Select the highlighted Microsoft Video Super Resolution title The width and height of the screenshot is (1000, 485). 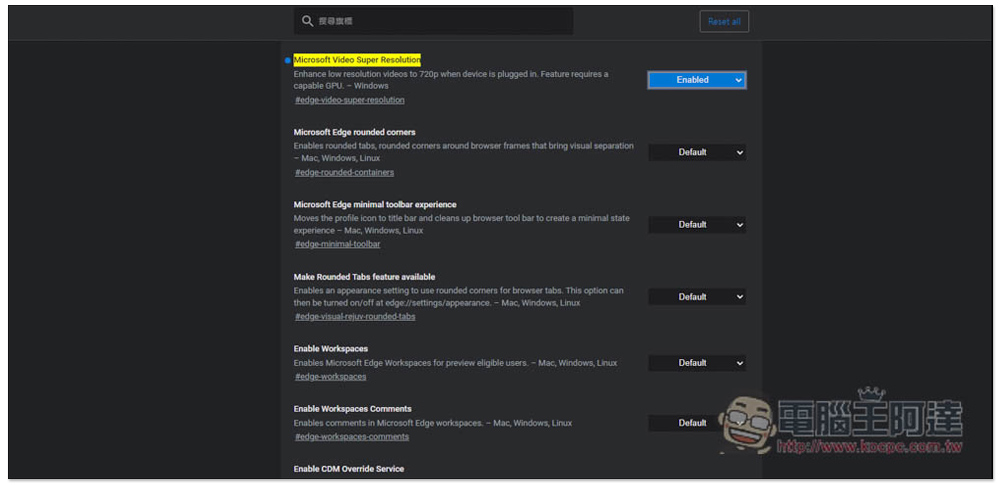(x=357, y=60)
